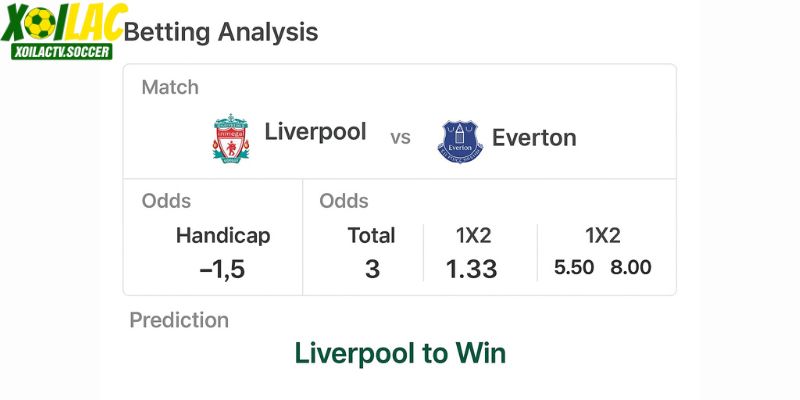Click the Match section label
This screenshot has height=400, width=800.
pos(170,87)
